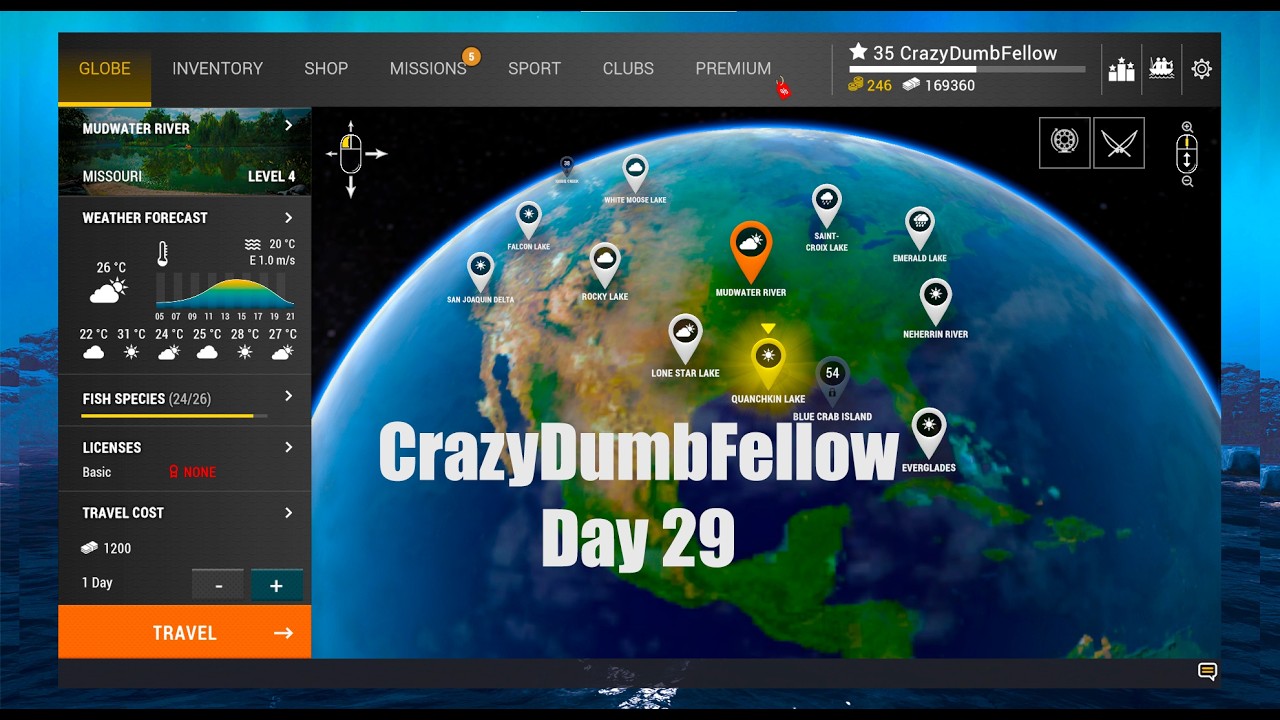Zoom out with the magnifier minus icon
Image resolution: width=1280 pixels, height=720 pixels.
point(1187,182)
